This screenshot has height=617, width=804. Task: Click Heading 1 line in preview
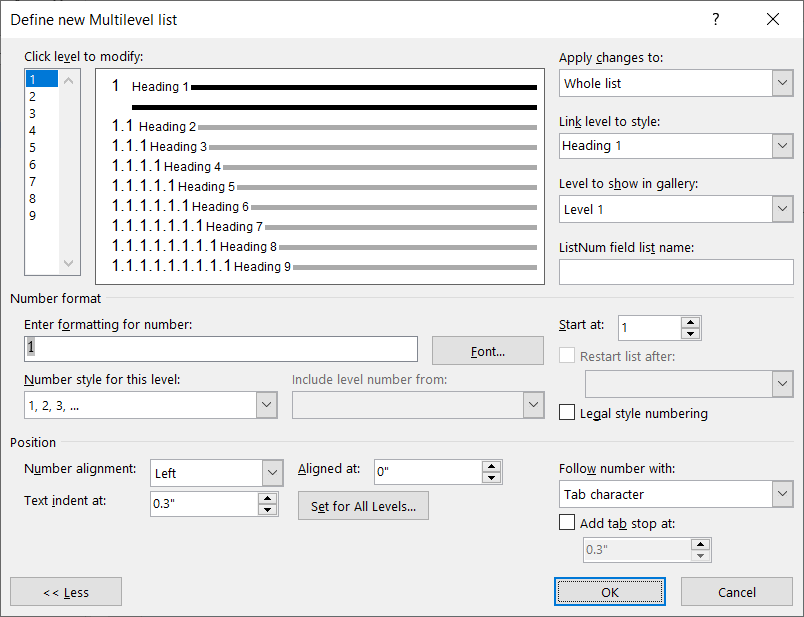click(324, 87)
